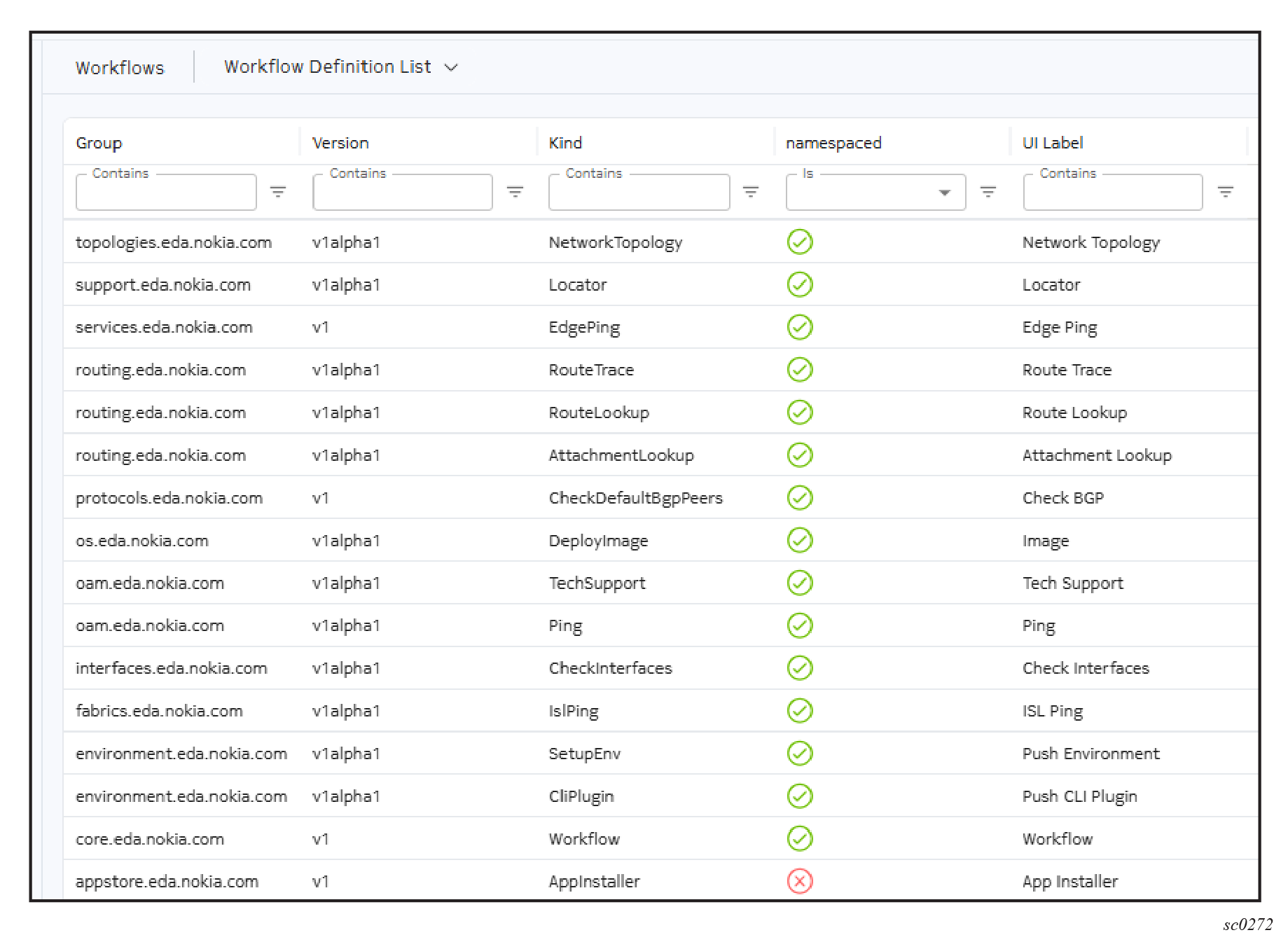
Task: Go to the Workflows section
Action: point(120,68)
